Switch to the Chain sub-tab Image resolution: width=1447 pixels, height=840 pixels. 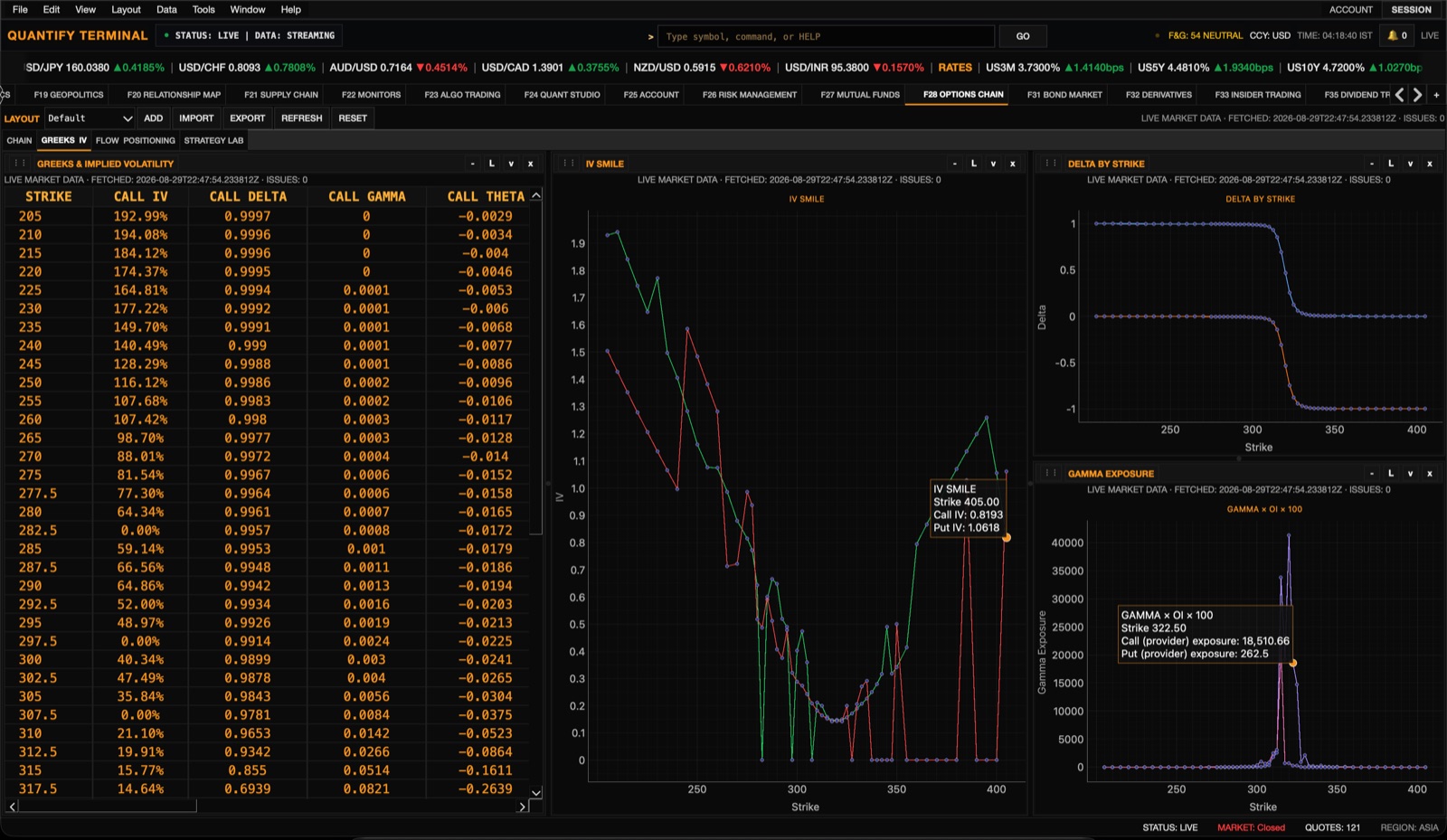[x=19, y=140]
